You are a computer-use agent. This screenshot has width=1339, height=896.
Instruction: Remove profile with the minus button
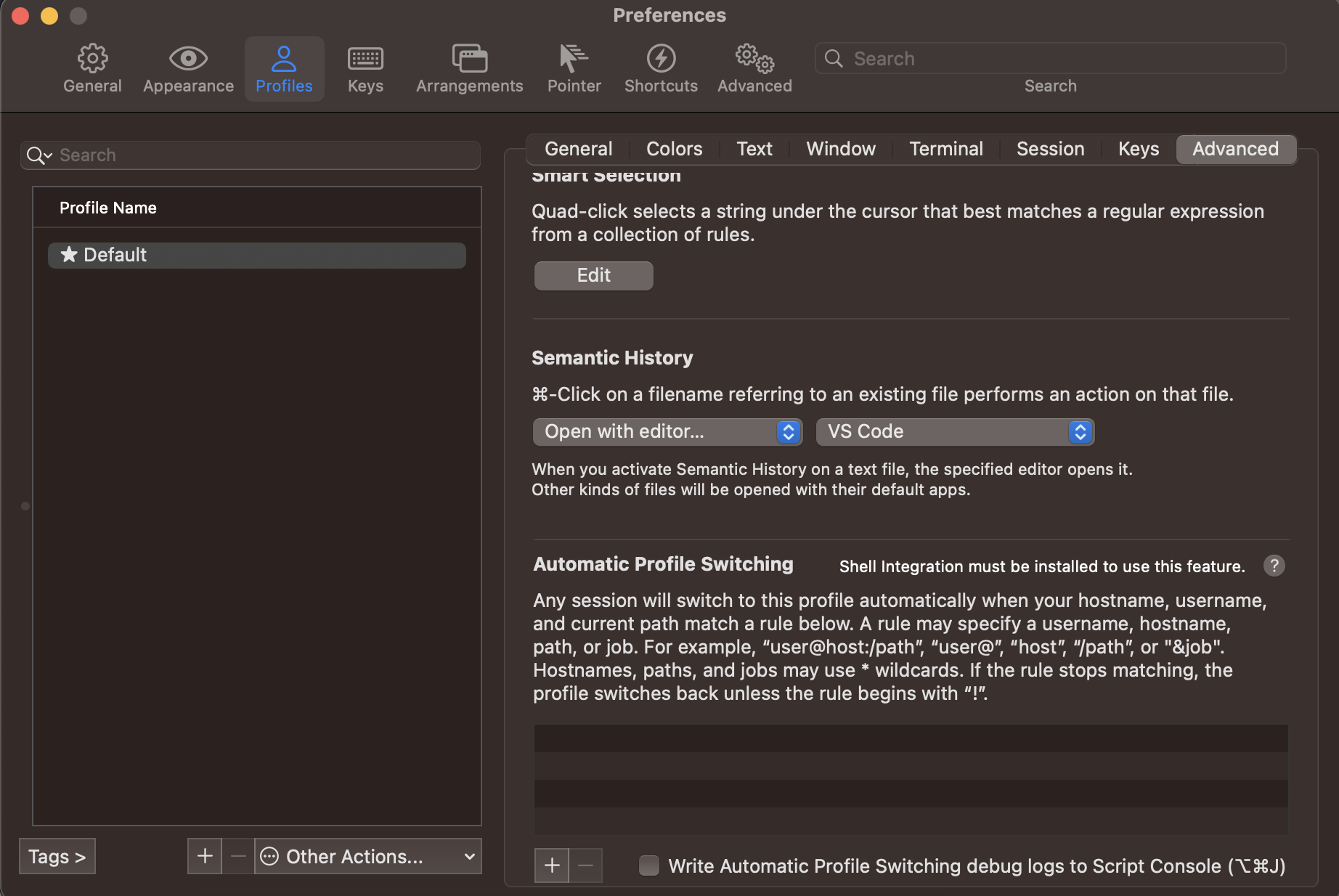(x=238, y=856)
